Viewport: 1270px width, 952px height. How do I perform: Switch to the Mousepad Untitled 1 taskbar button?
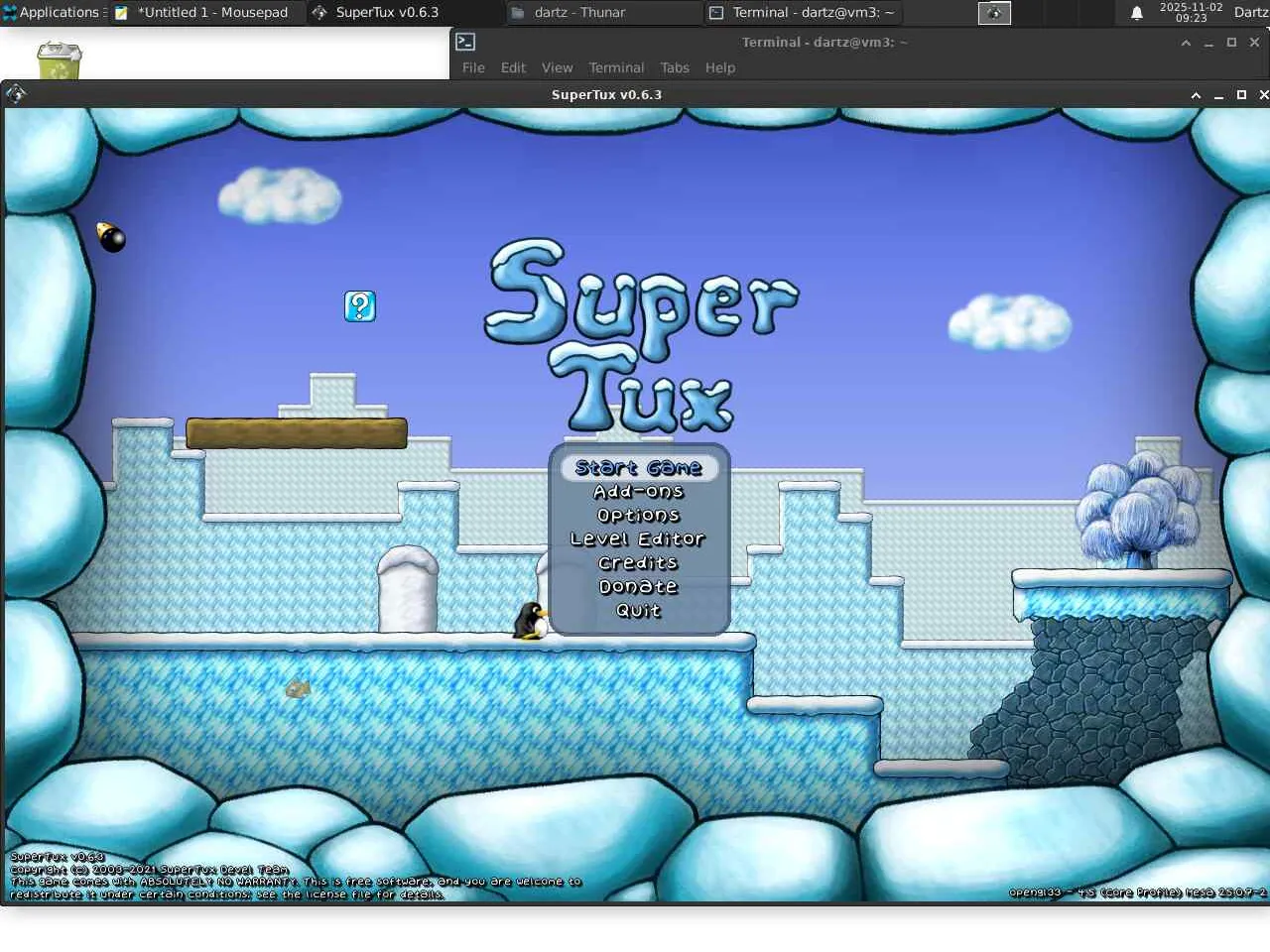(x=206, y=13)
